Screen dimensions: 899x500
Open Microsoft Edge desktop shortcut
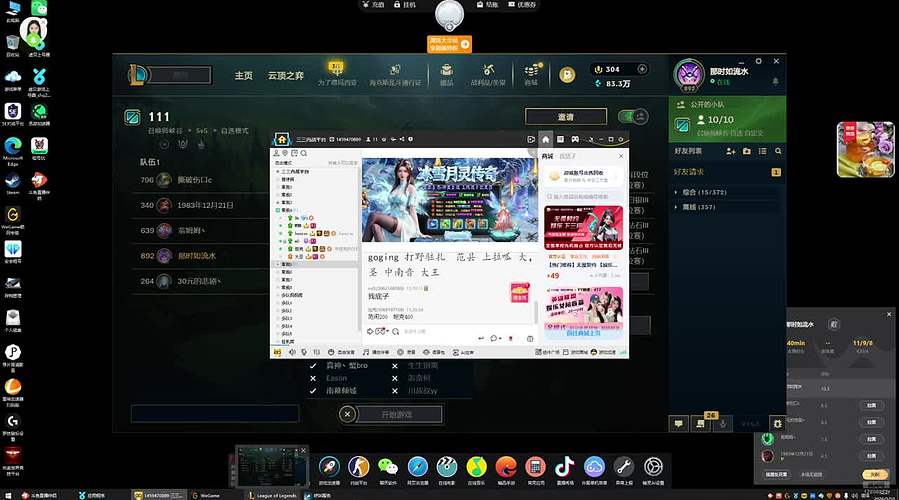[13, 150]
